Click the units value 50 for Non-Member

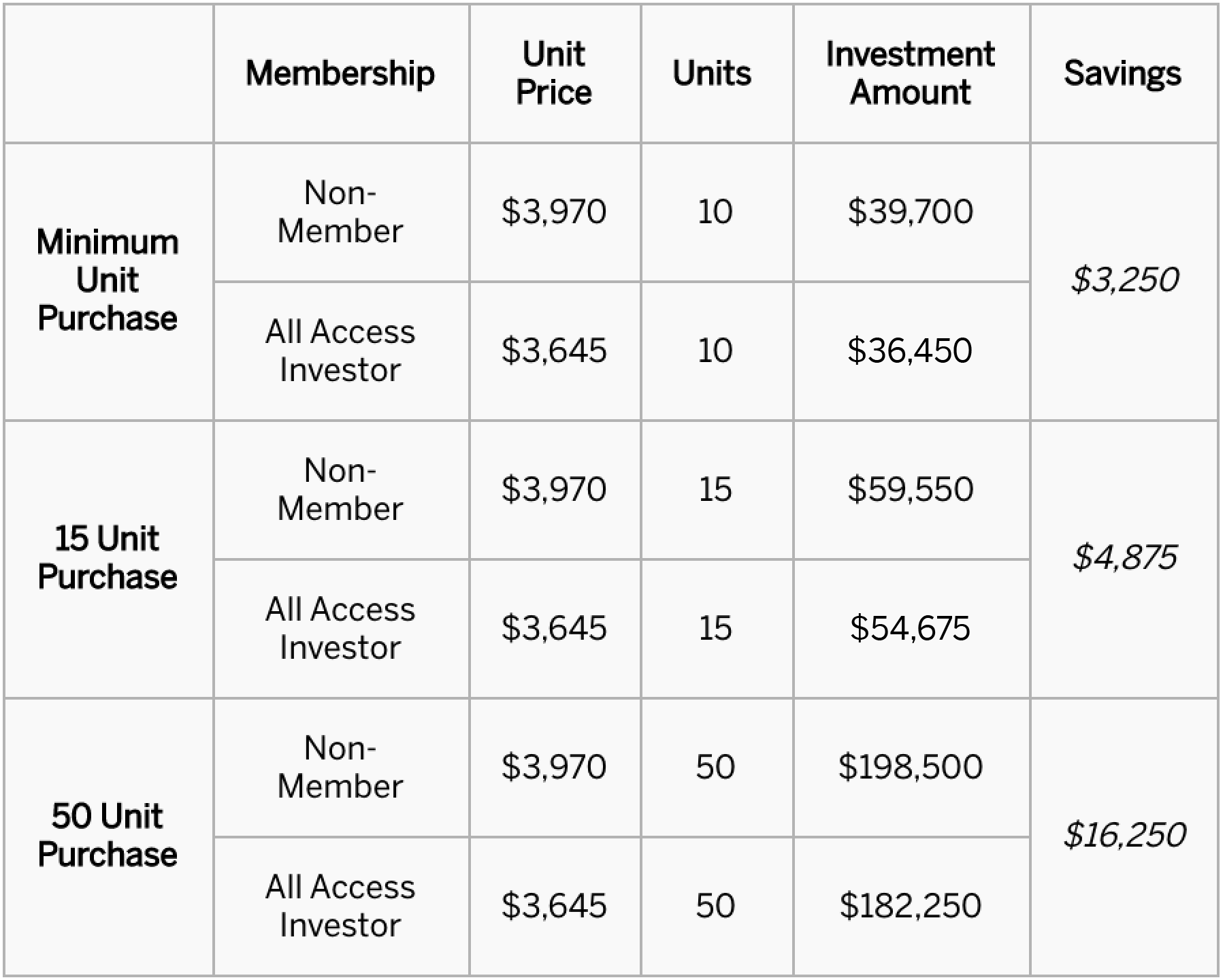[715, 767]
